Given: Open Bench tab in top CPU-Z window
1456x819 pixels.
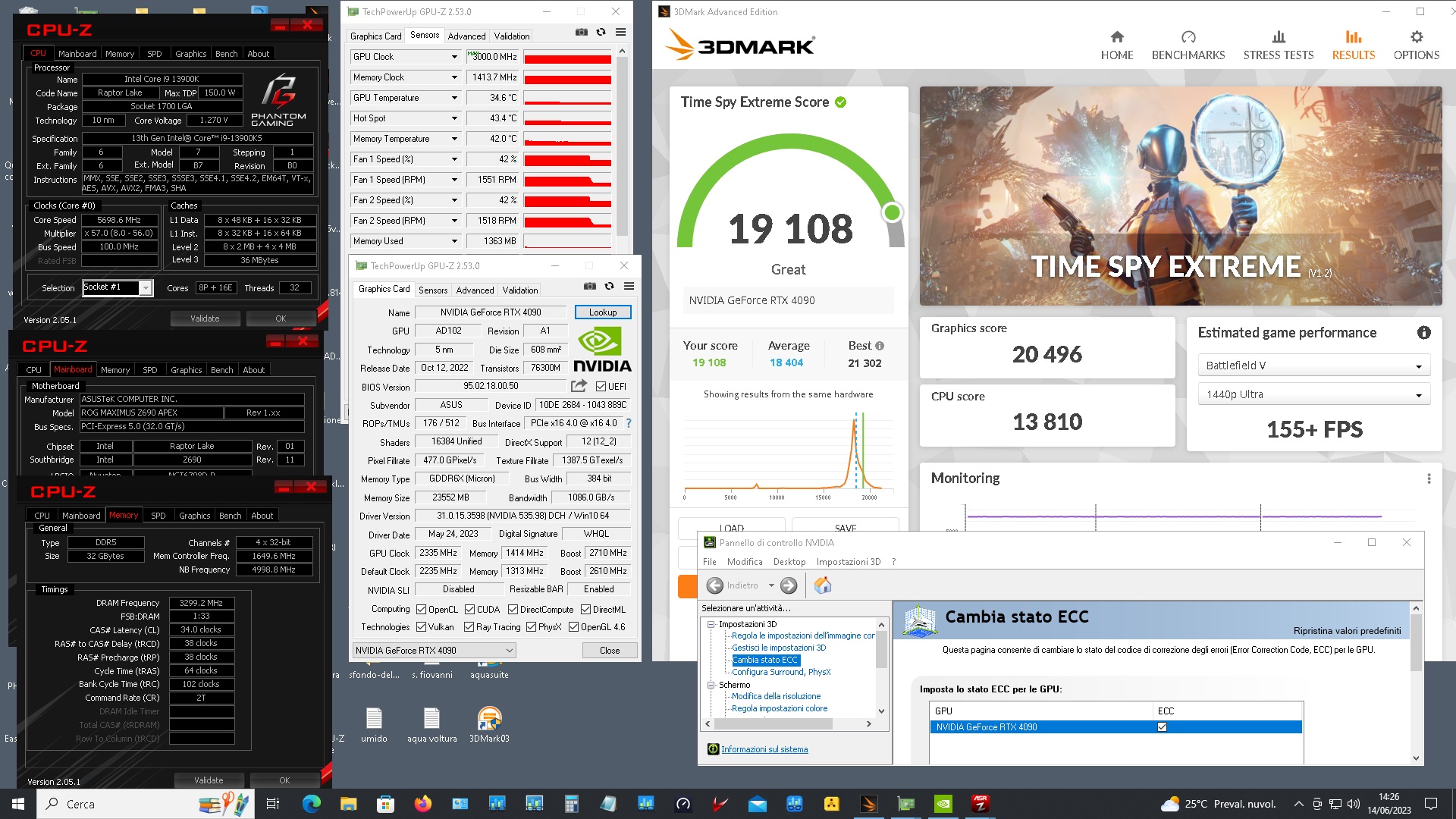Looking at the screenshot, I should (226, 54).
